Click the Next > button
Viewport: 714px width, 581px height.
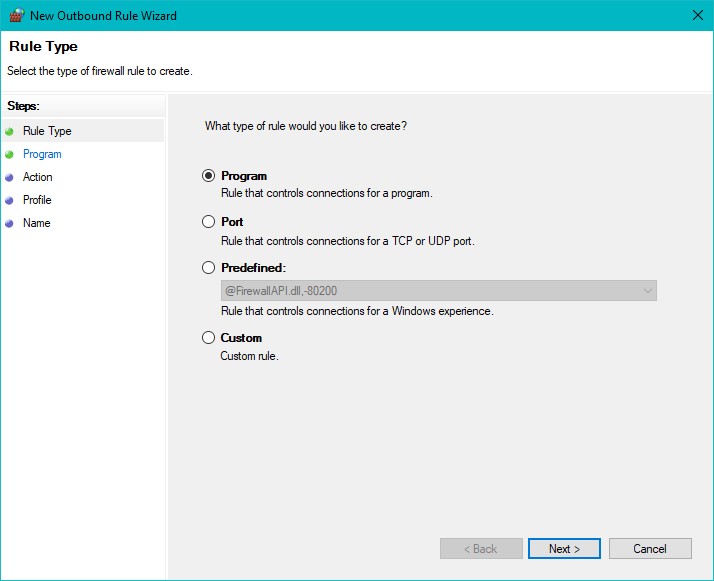564,549
